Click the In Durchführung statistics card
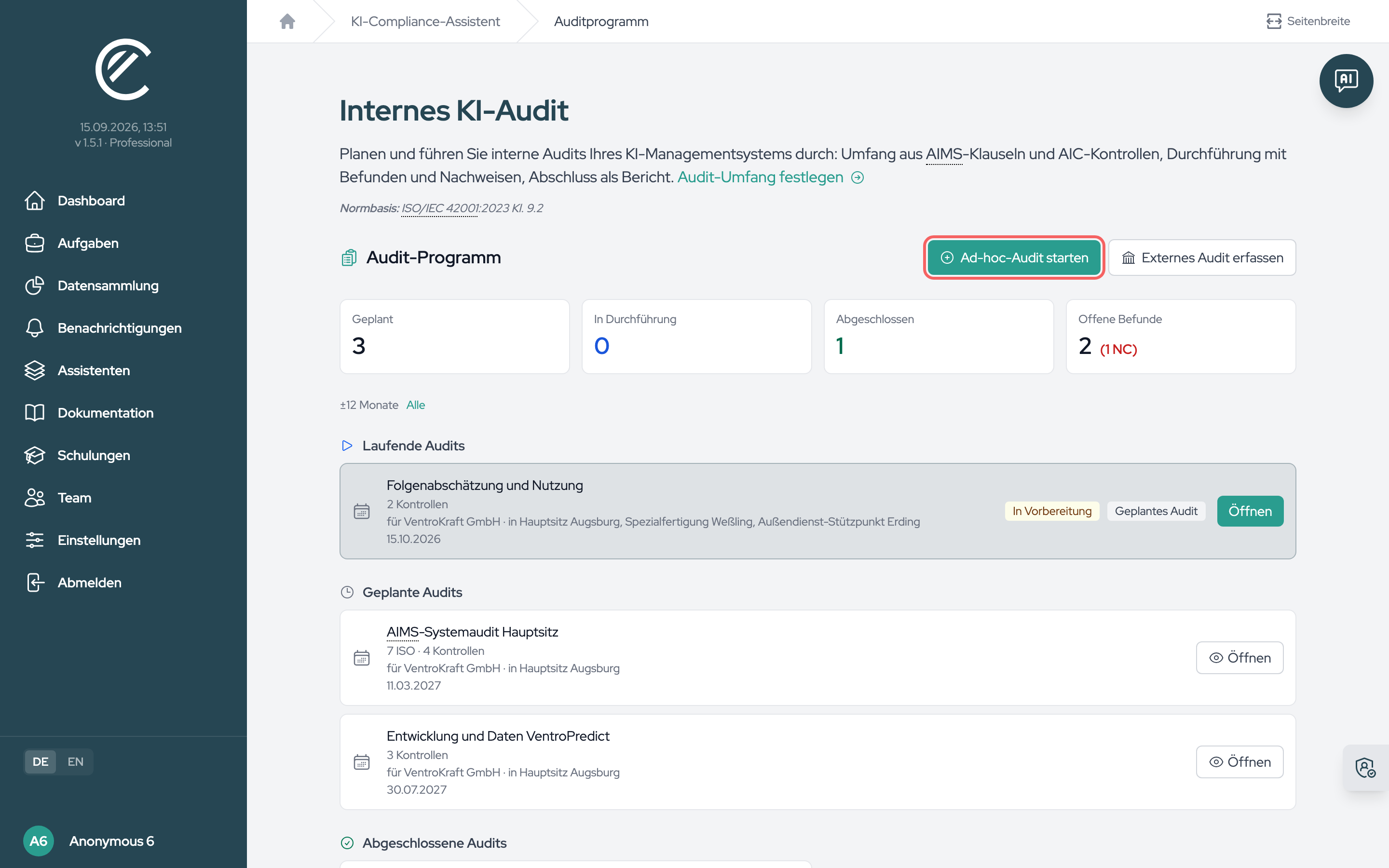 697,337
